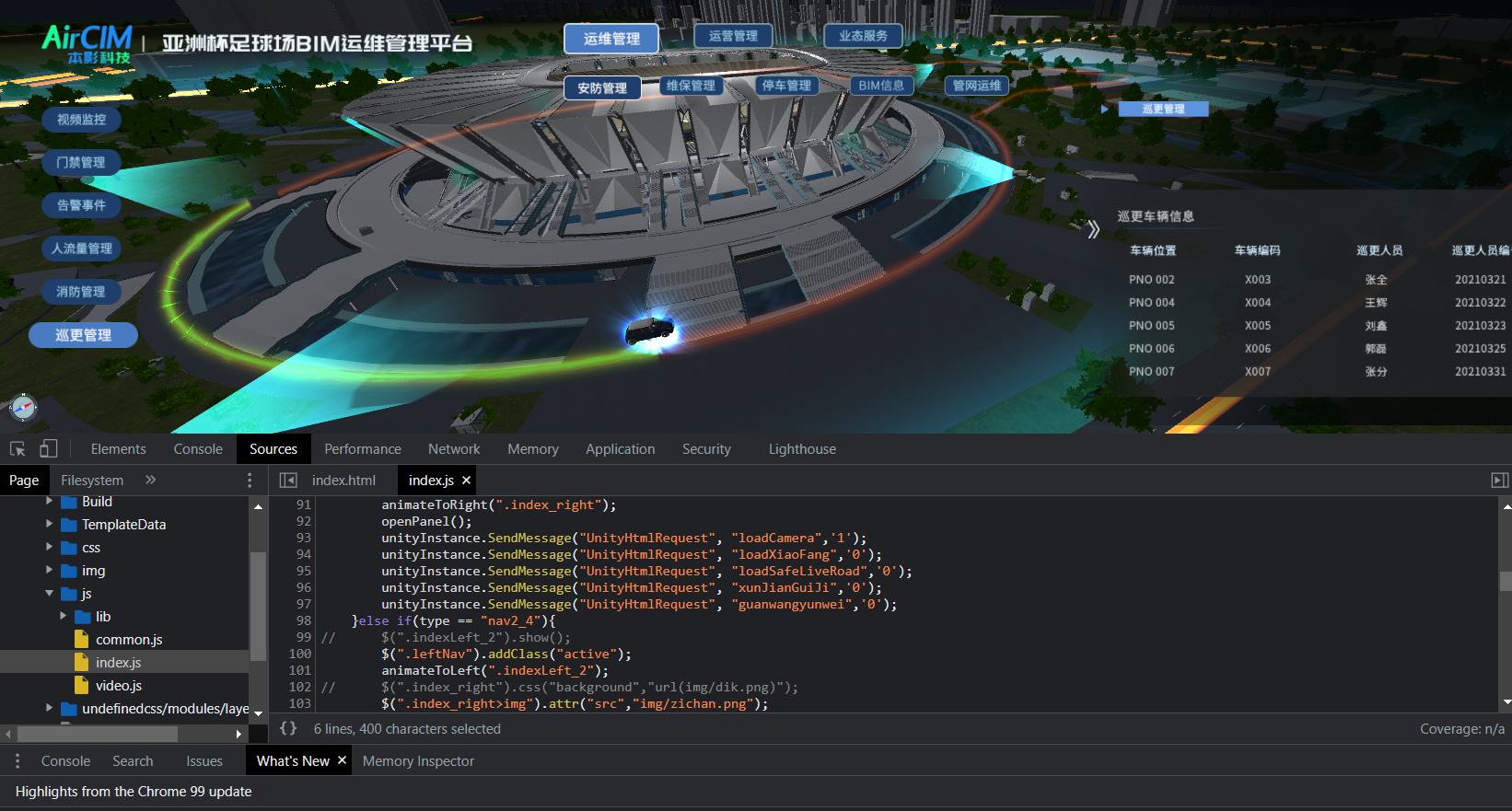Click the 运维管理 top navigation button

(x=612, y=39)
